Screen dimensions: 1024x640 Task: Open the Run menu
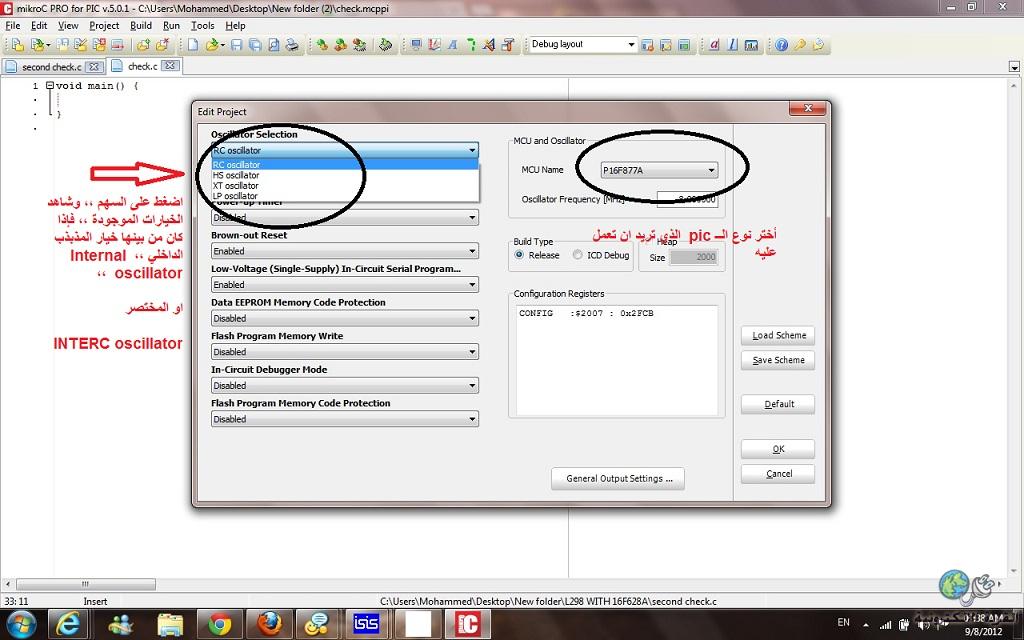pyautogui.click(x=171, y=25)
